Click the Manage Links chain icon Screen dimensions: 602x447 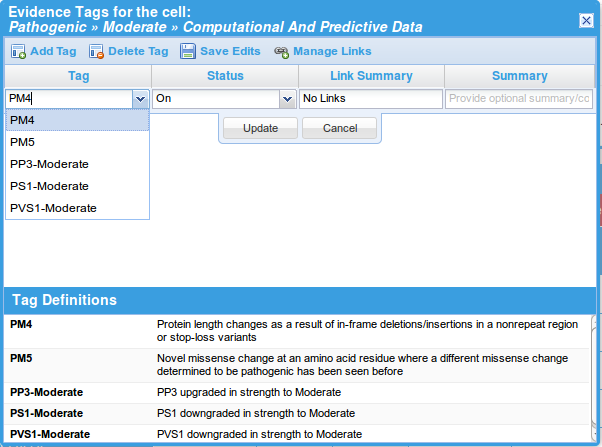click(x=281, y=51)
